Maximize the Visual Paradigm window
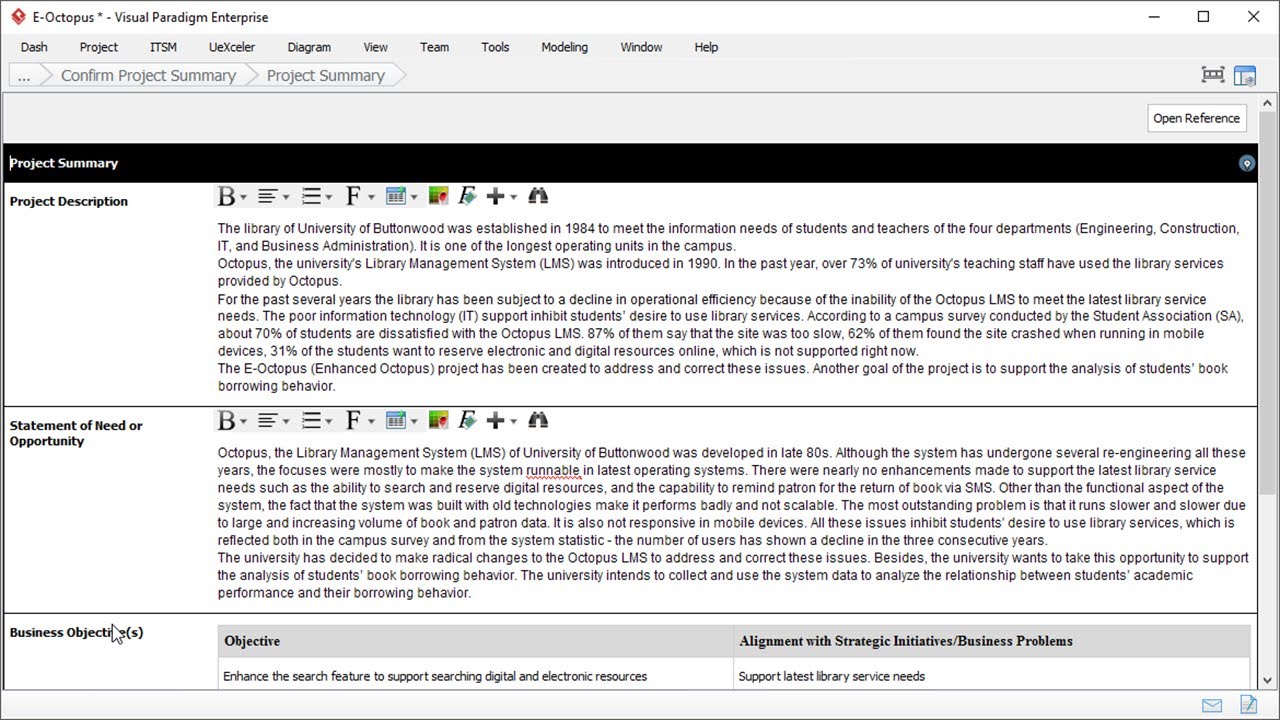The width and height of the screenshot is (1280, 720). point(1203,17)
